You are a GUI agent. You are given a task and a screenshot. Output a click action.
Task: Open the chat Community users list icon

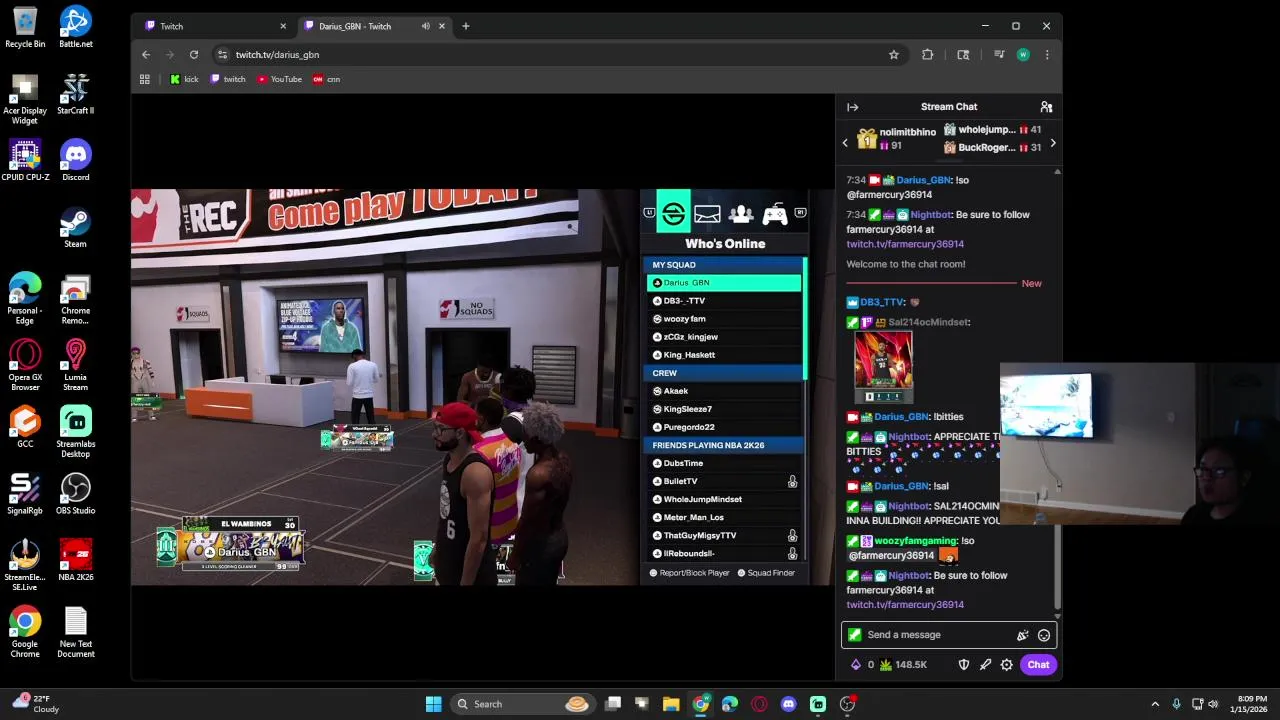click(1046, 107)
